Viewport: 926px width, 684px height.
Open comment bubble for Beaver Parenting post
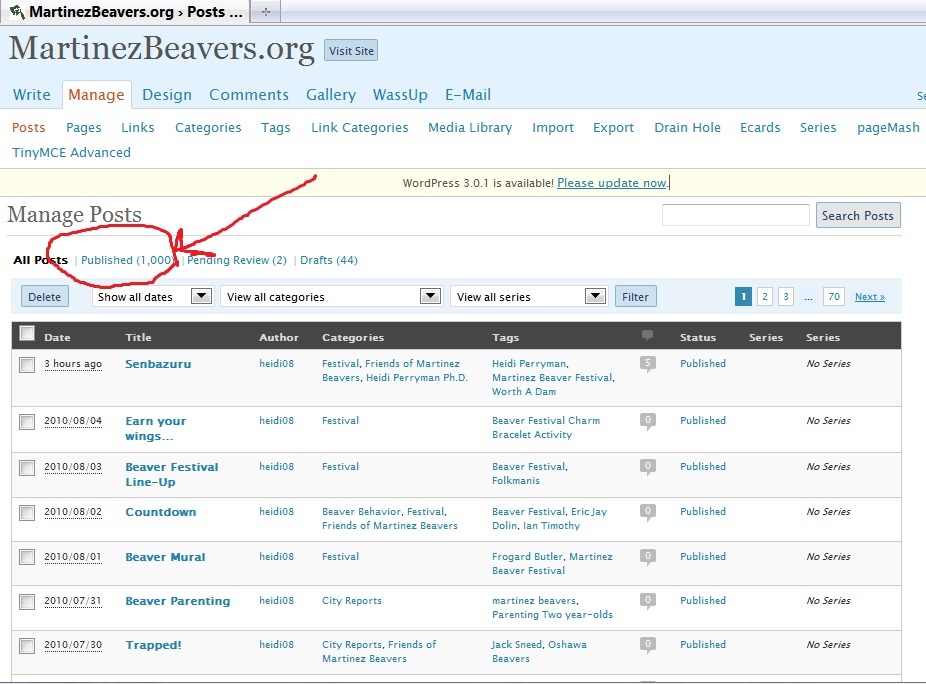[648, 601]
